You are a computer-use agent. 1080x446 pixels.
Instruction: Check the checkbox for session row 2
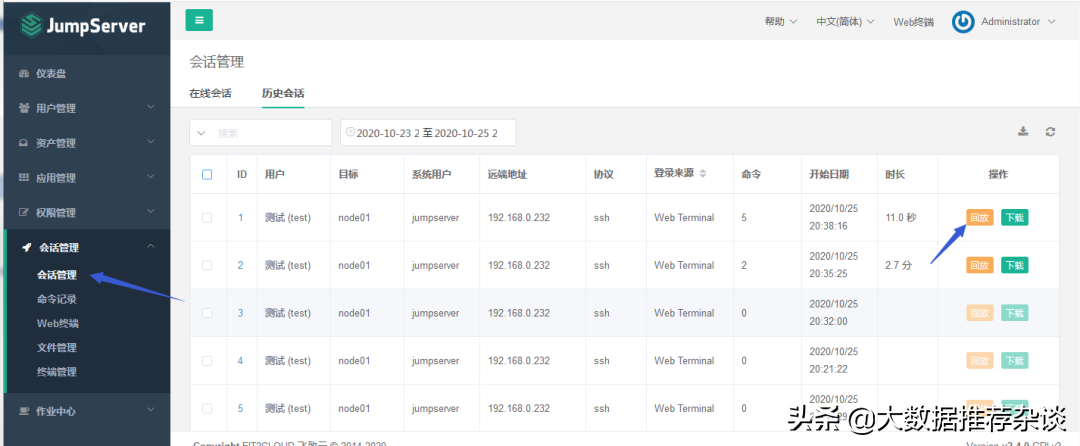207,265
